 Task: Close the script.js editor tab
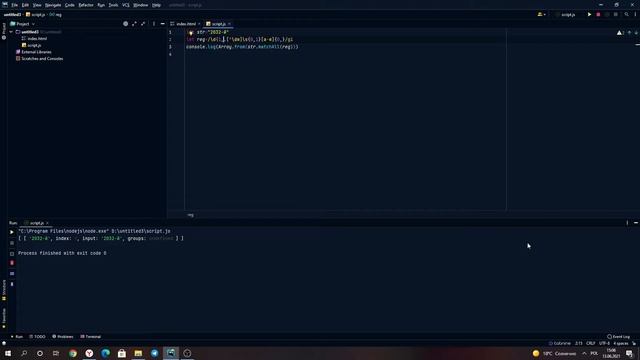(x=229, y=24)
